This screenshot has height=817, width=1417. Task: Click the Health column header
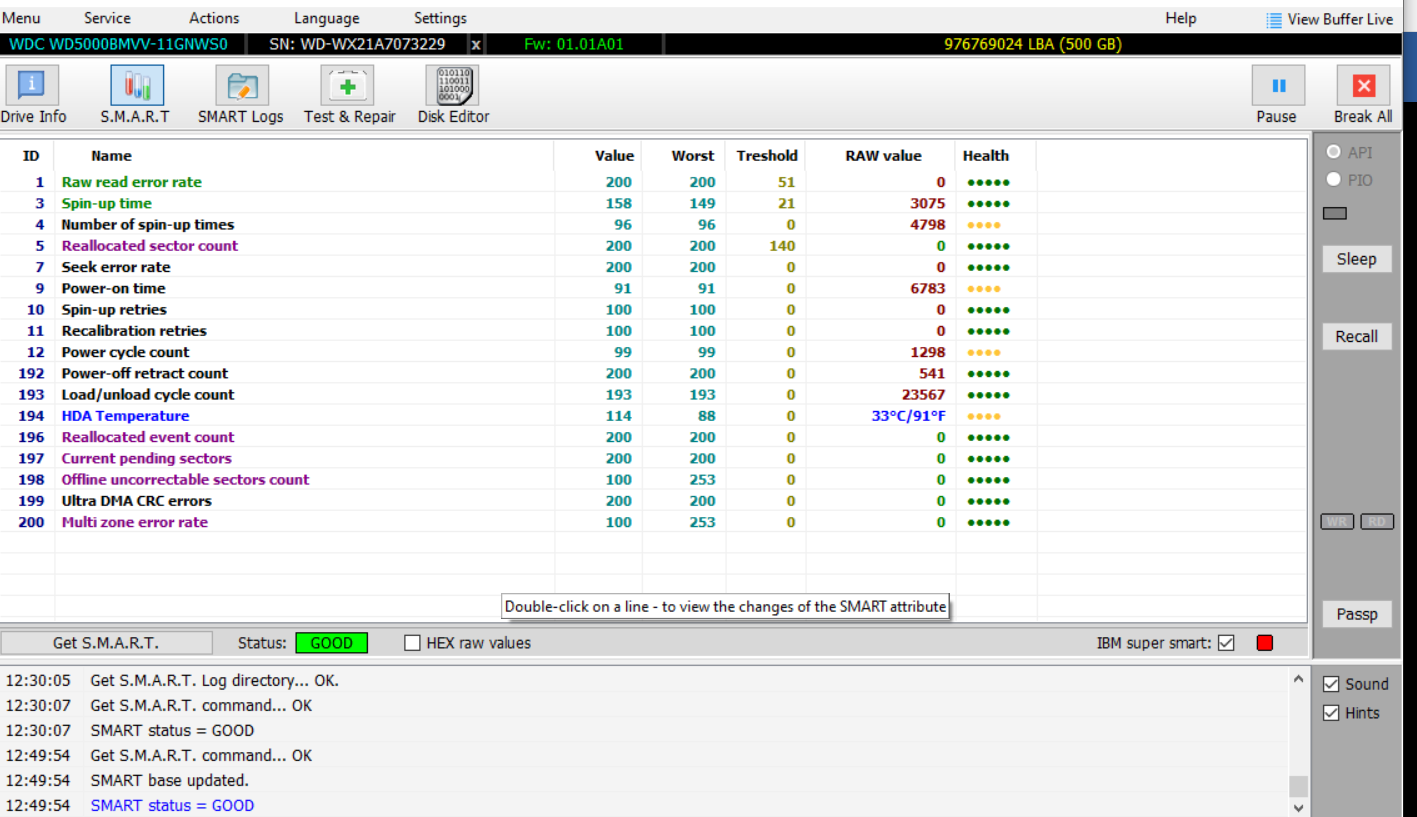[986, 156]
